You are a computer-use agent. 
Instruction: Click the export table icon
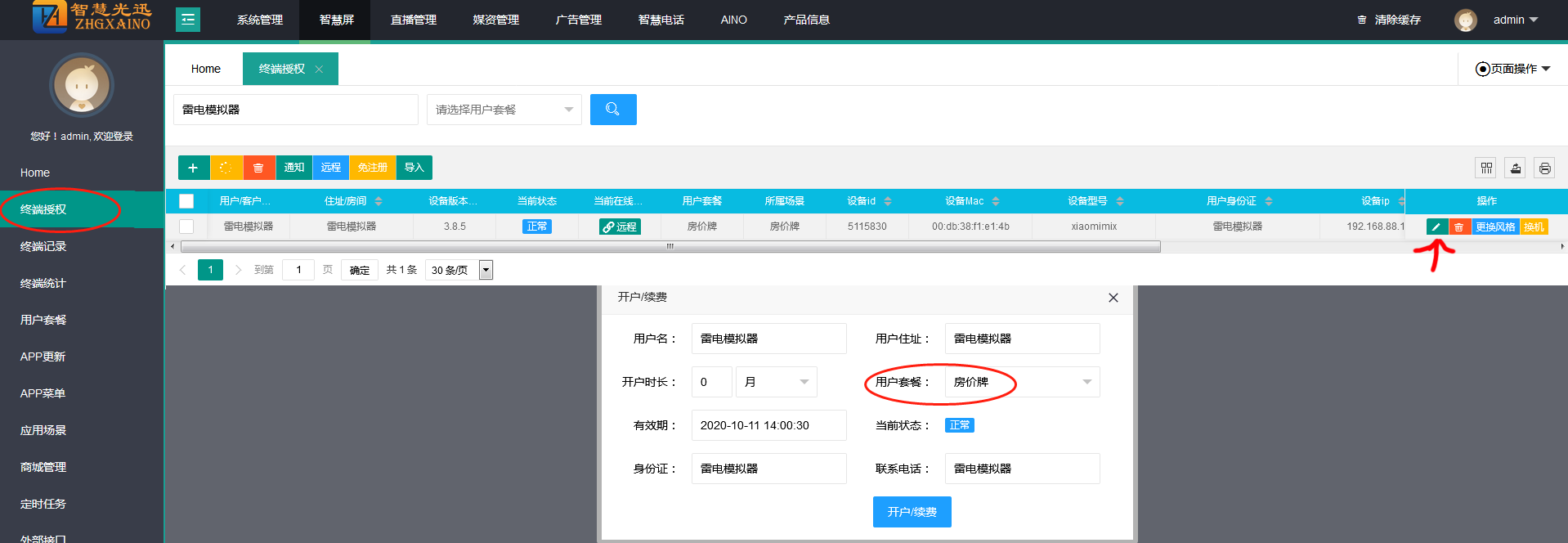(1515, 168)
